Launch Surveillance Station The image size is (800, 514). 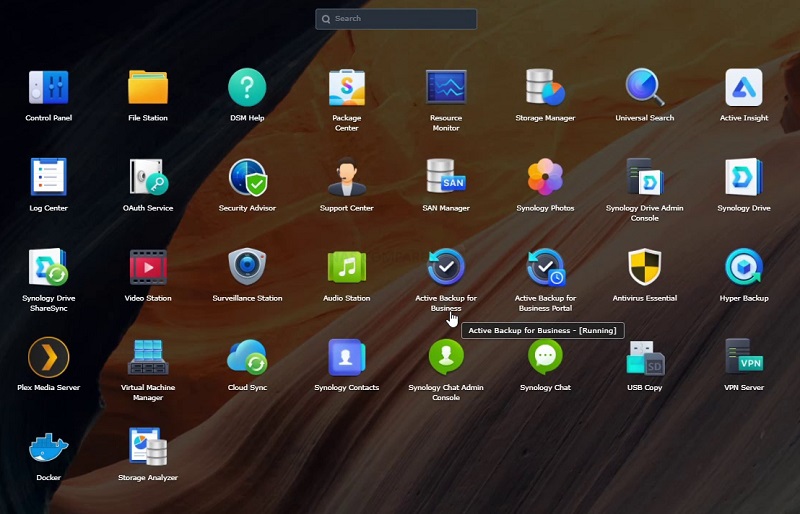[x=247, y=268]
